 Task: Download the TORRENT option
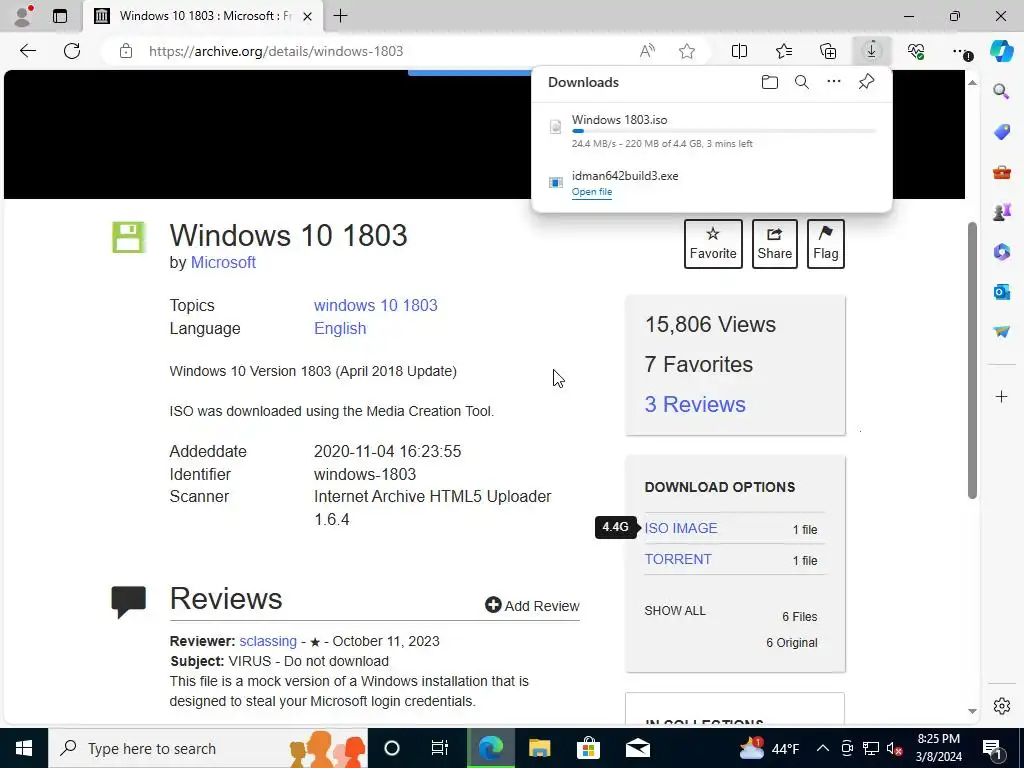678,559
